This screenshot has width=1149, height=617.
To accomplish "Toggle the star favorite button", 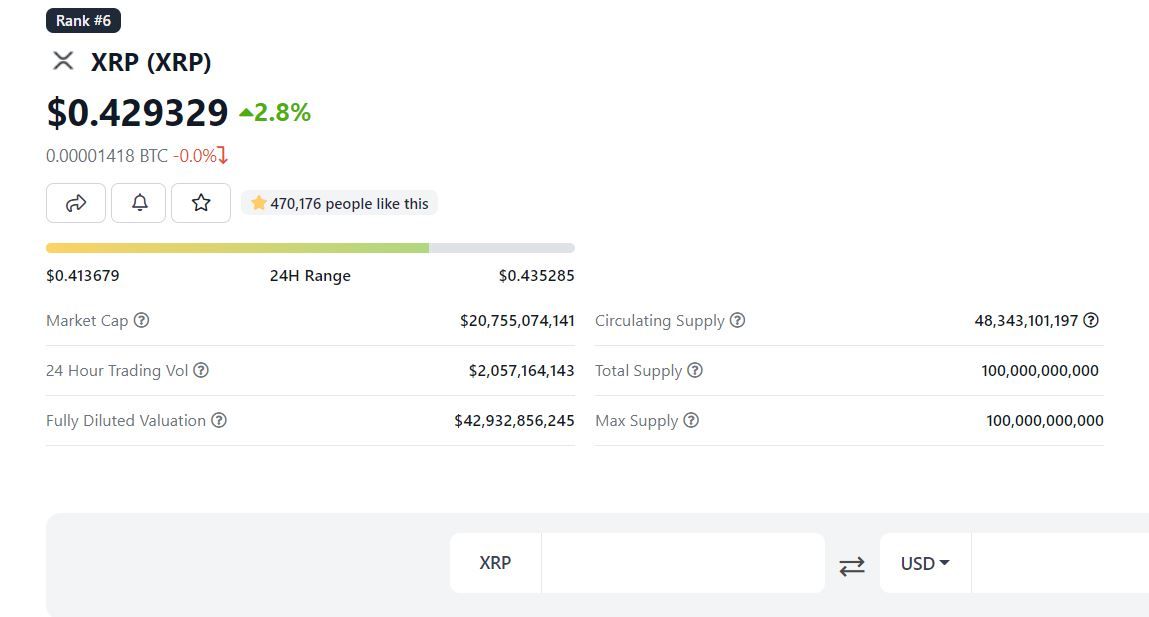I will (201, 203).
